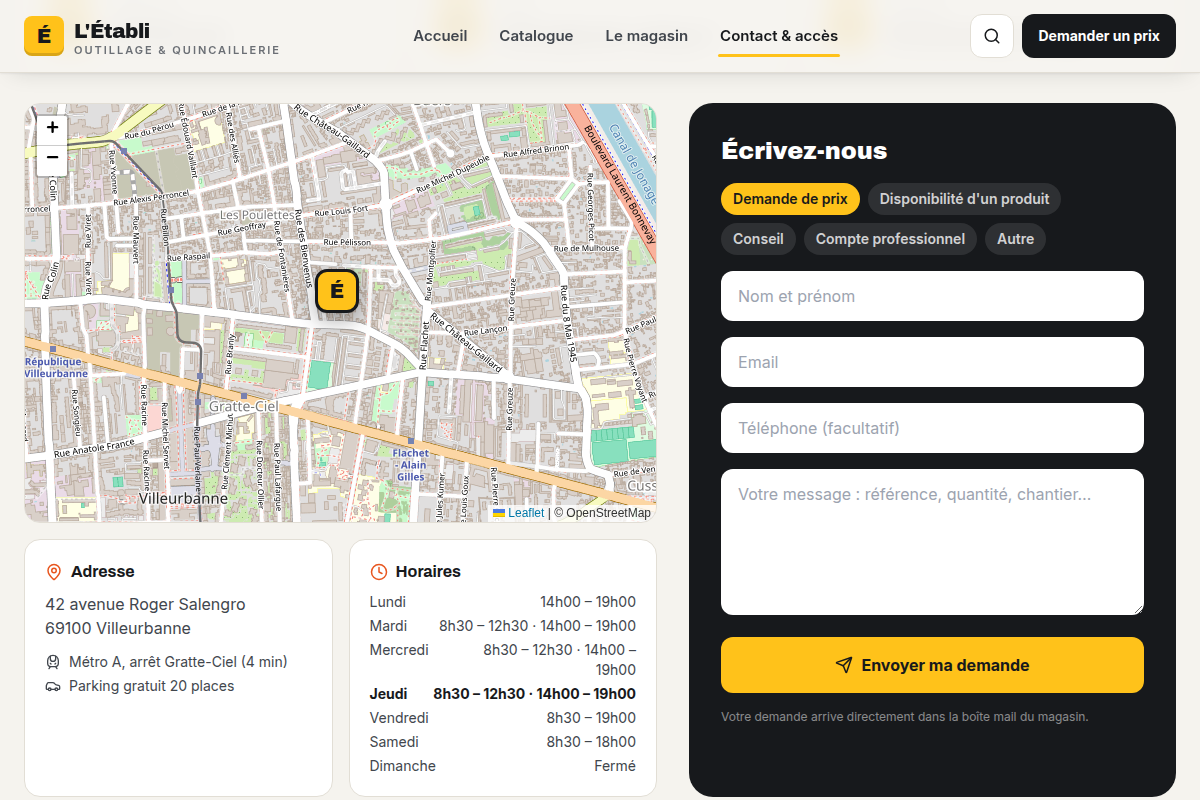This screenshot has height=800, width=1200.
Task: Click the Écrivez-nous heading
Action: pyautogui.click(x=804, y=151)
